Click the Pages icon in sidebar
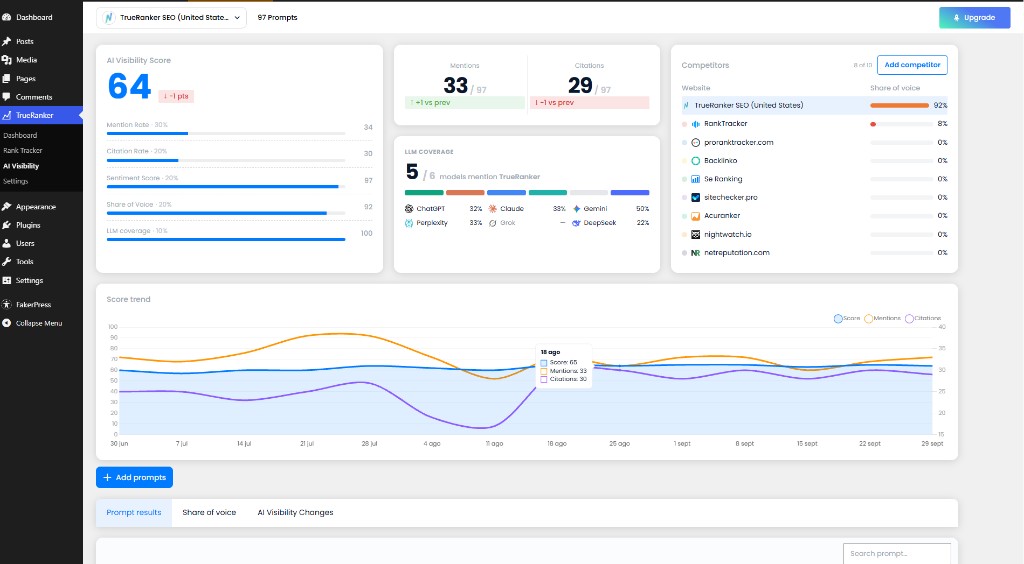Screen dimensions: 1024x564 [x=7, y=78]
